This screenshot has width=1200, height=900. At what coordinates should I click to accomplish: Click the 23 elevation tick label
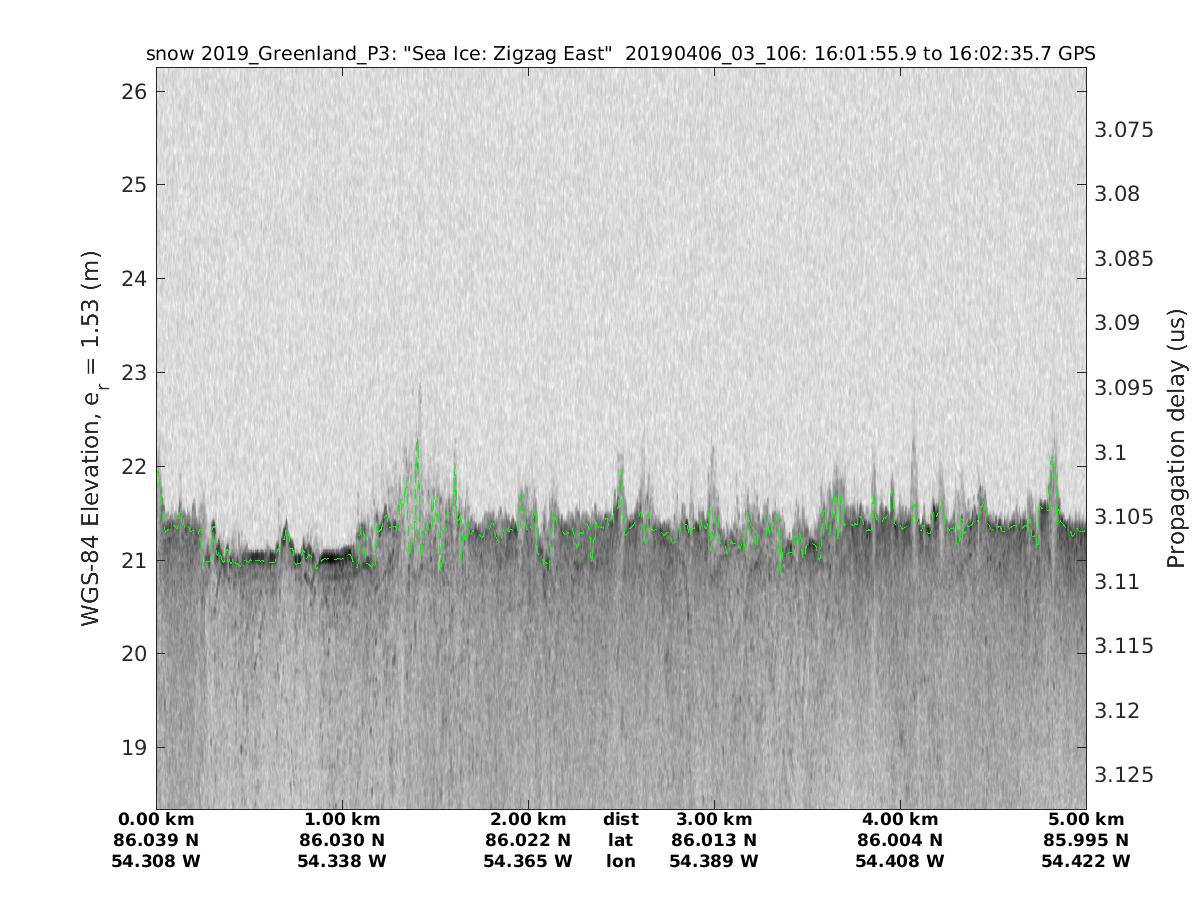133,373
